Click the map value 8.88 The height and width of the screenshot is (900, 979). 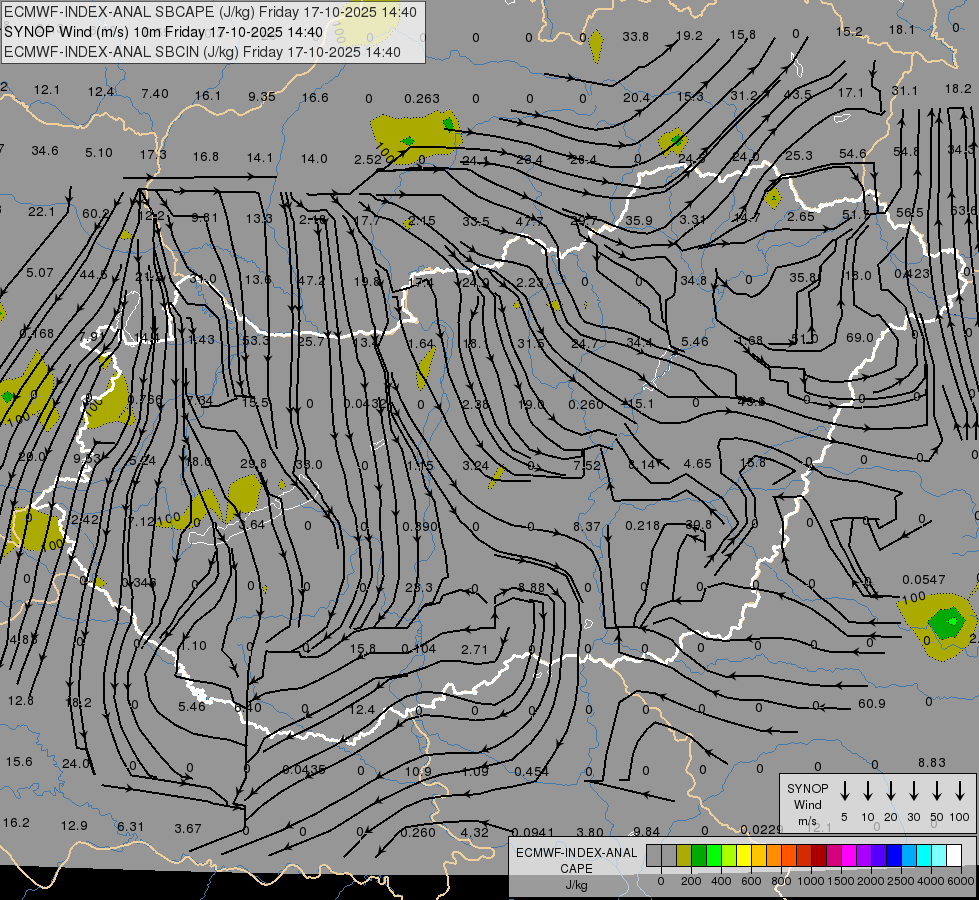531,587
